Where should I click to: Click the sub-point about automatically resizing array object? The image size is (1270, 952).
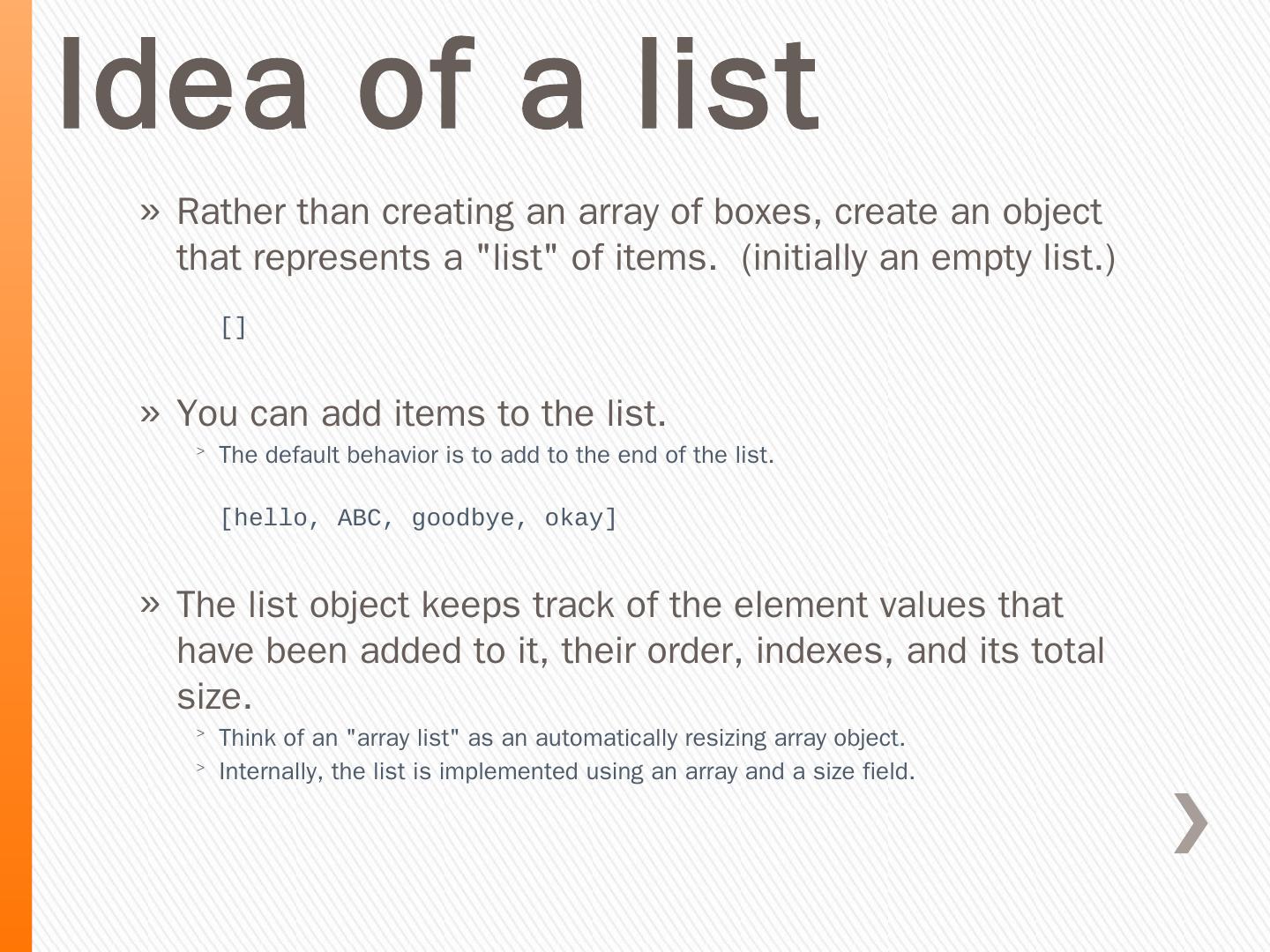[562, 738]
